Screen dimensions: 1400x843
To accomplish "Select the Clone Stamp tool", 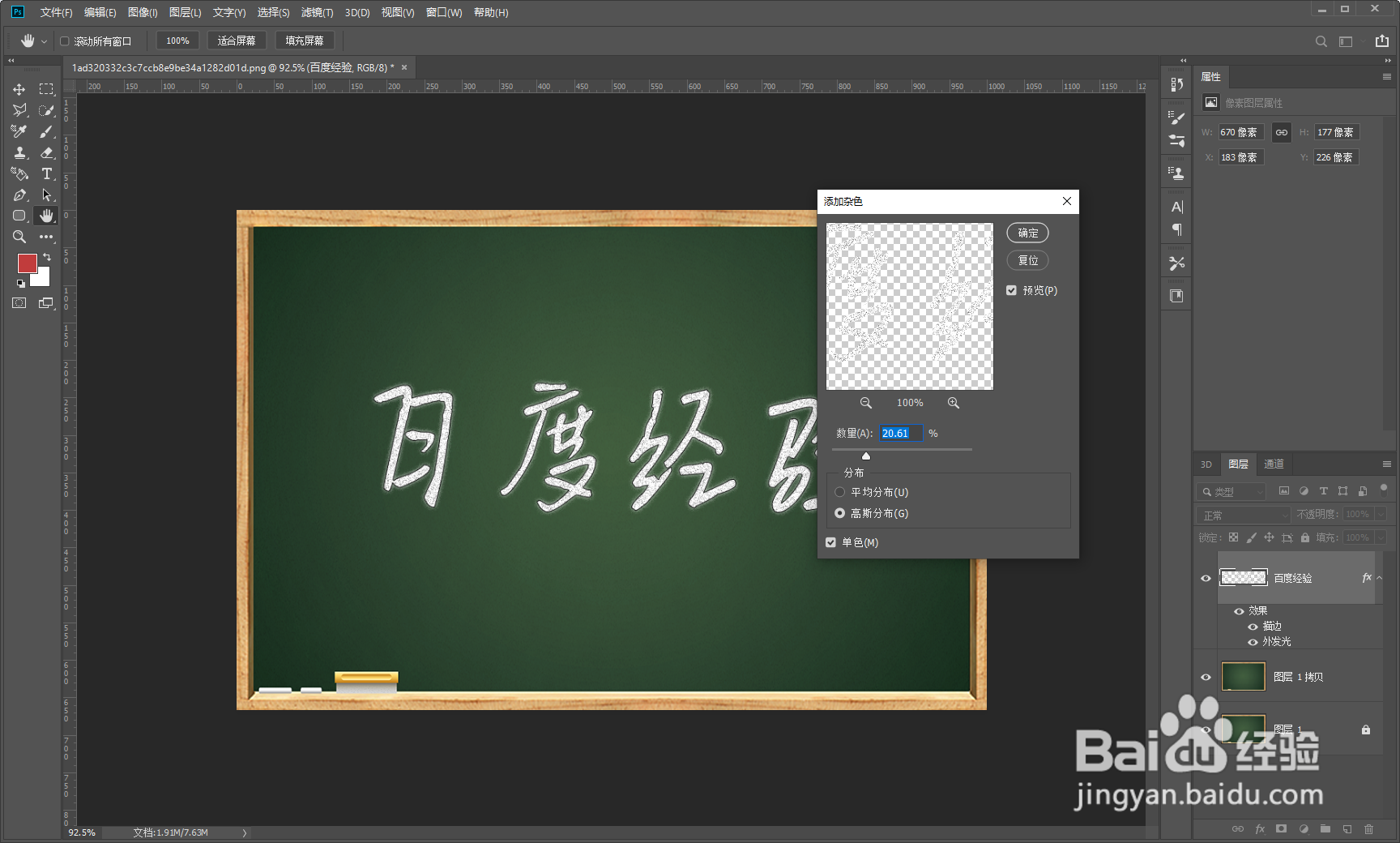I will 19,152.
